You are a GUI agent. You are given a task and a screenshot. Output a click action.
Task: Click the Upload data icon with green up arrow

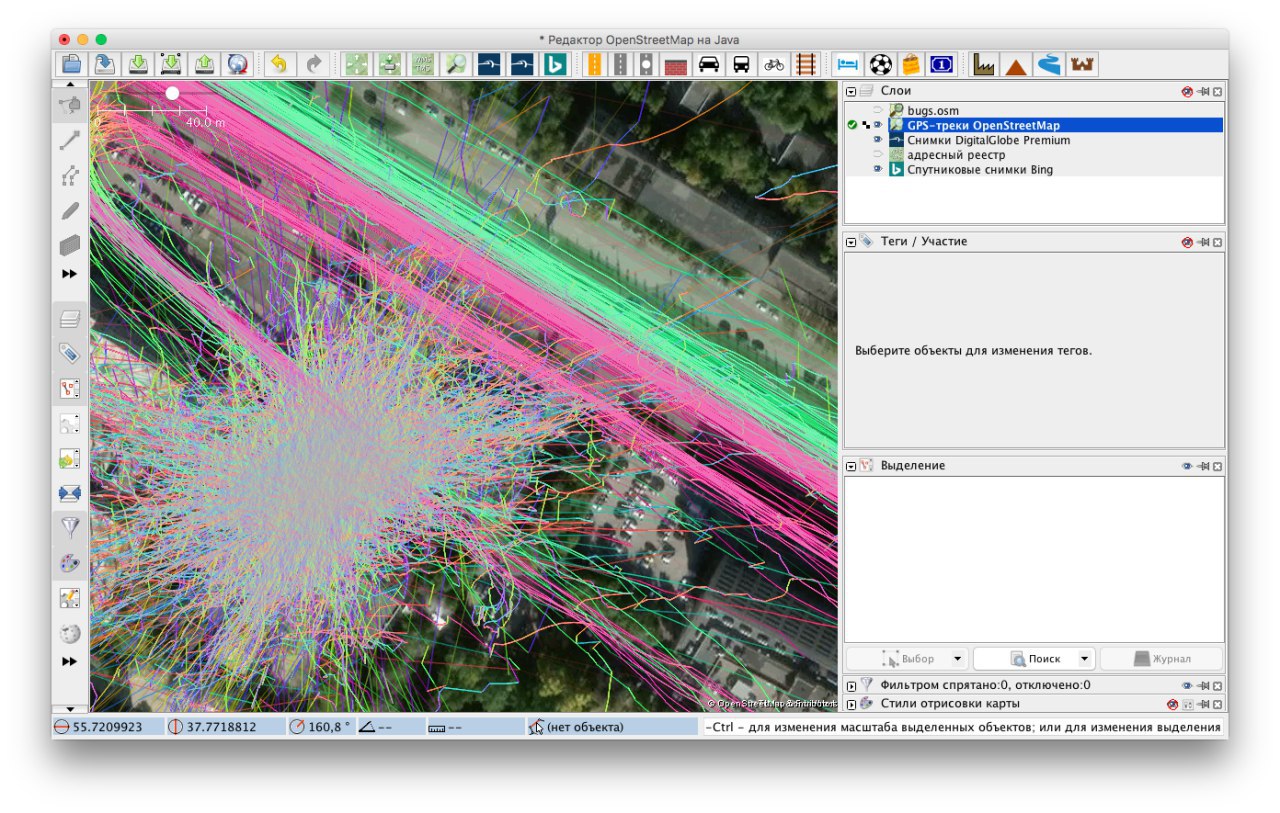point(204,65)
